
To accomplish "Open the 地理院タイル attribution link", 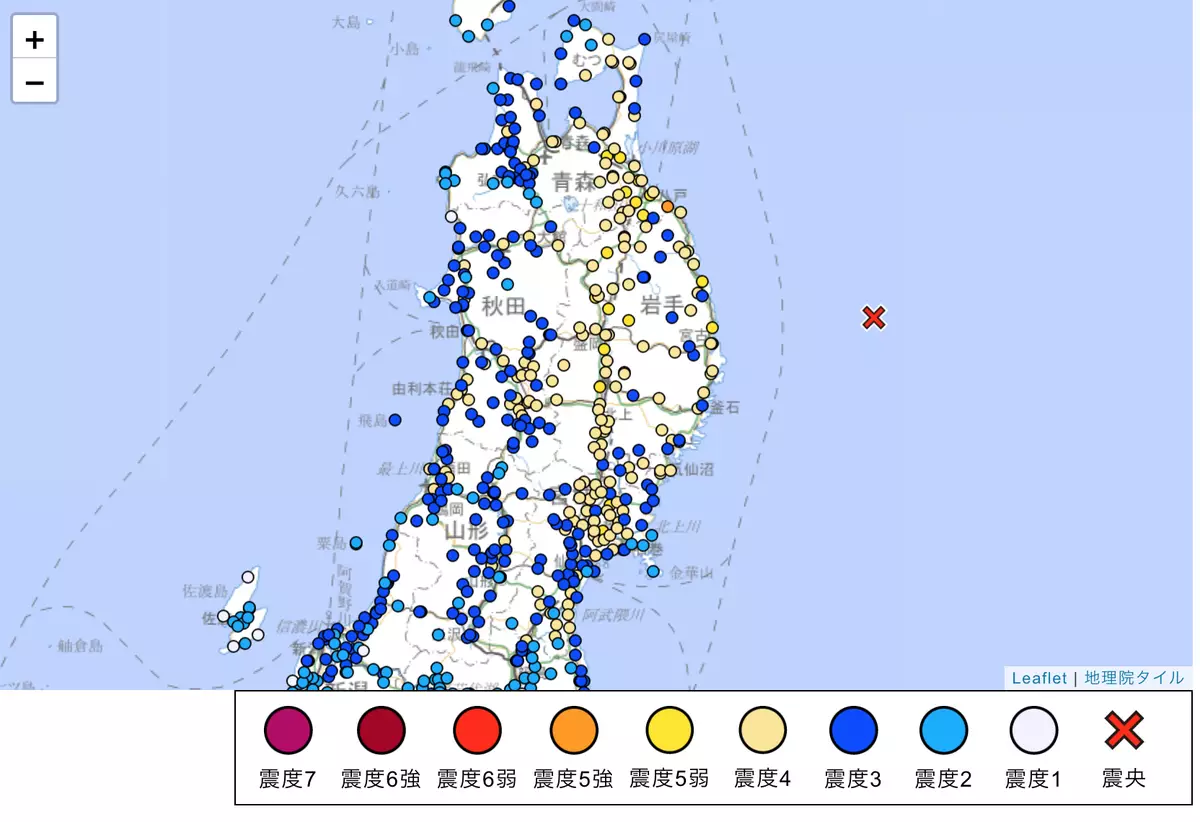I will point(1134,678).
